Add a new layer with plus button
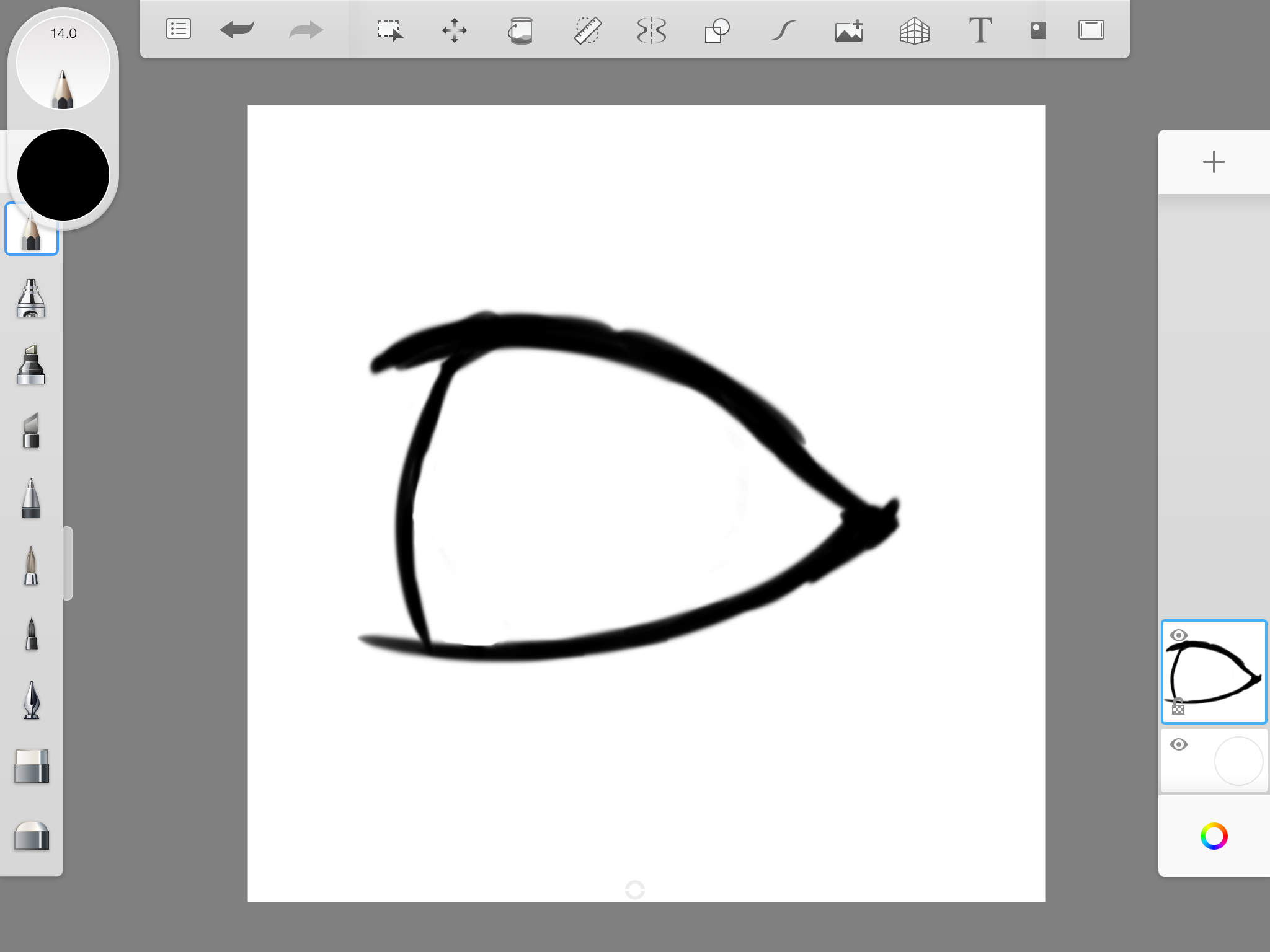Image resolution: width=1270 pixels, height=952 pixels. (1214, 162)
